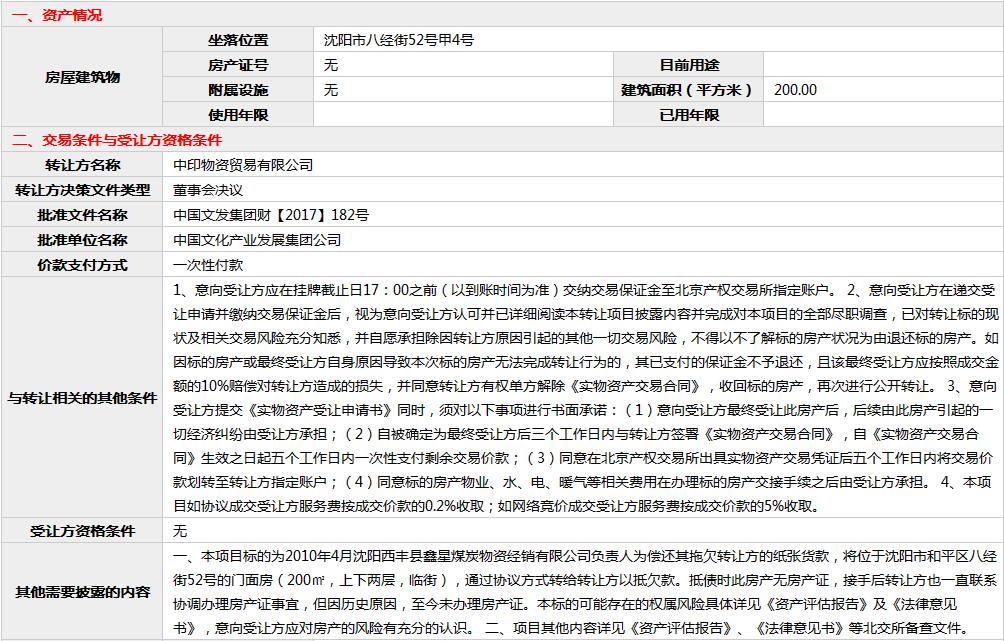Click the 建筑面积（平方米）label
Viewport: 1004px width, 641px height.
(x=689, y=90)
